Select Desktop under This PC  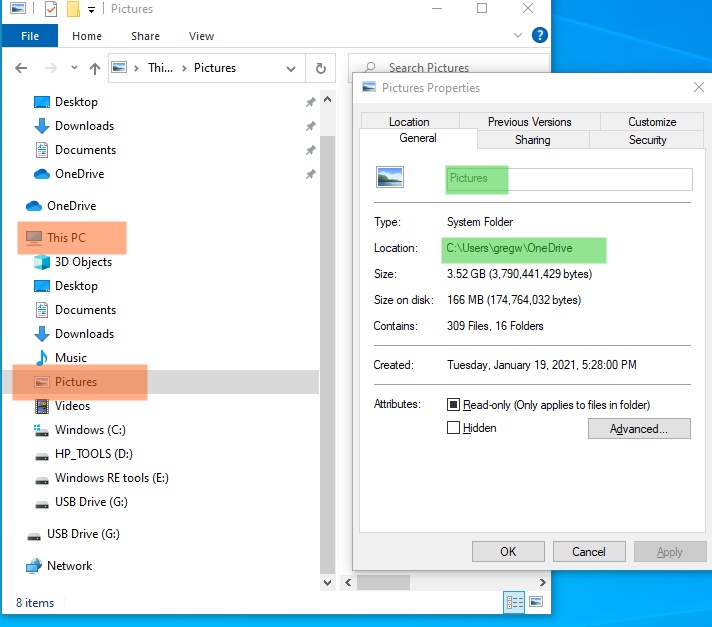[x=76, y=286]
